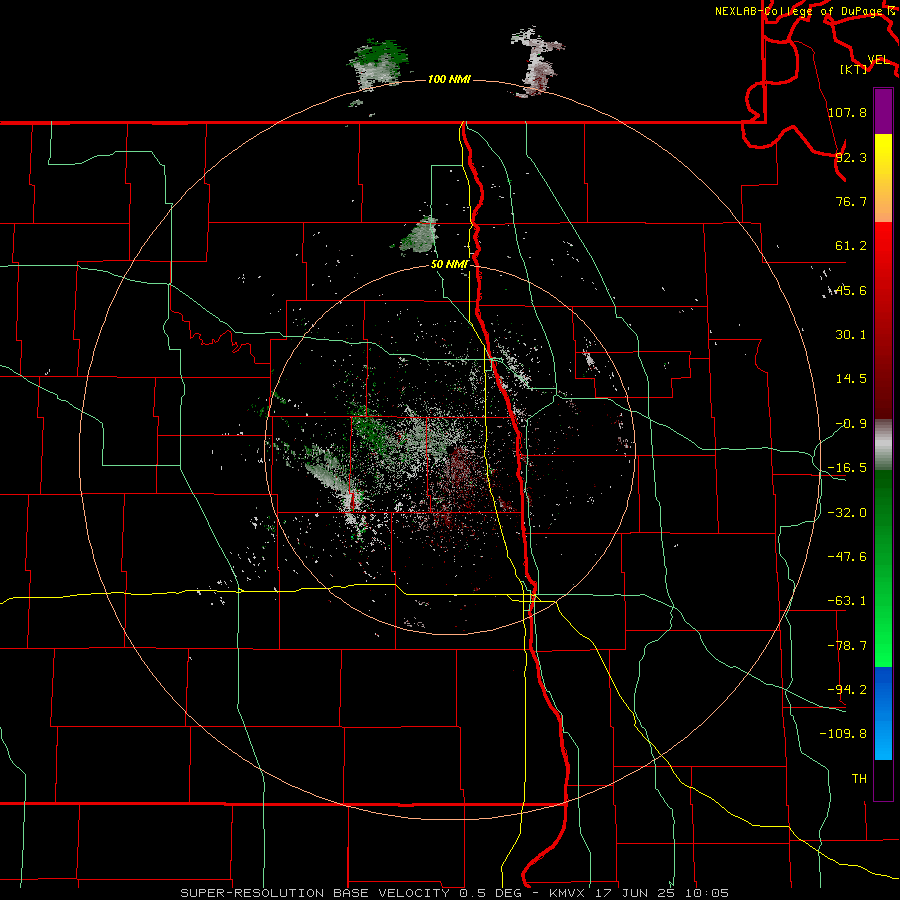
Task: Click the 30.1 scale value
Action: [851, 335]
